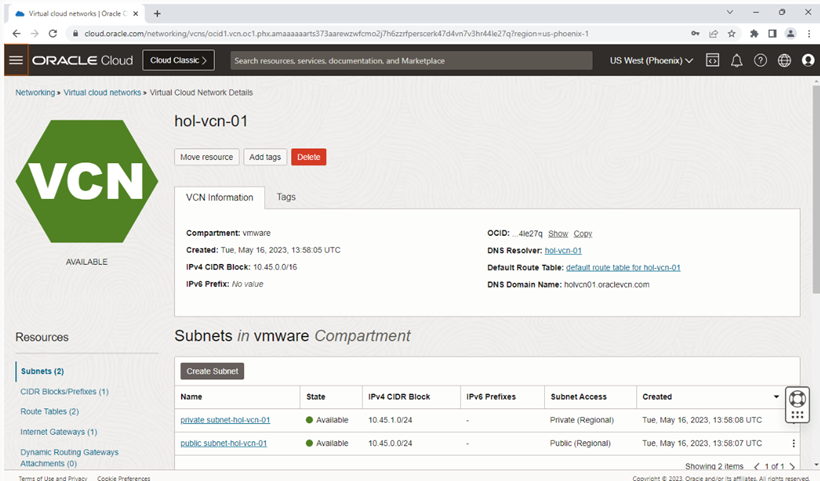This screenshot has width=820, height=481.
Task: Open Dynamic Routing Gateways Attachments (0)
Action: pyautogui.click(x=69, y=457)
